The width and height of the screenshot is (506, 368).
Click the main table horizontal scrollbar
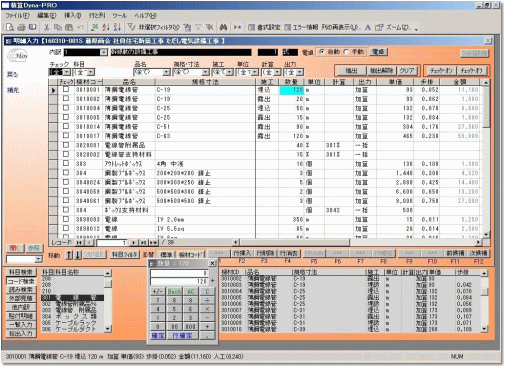pyautogui.click(x=357, y=243)
